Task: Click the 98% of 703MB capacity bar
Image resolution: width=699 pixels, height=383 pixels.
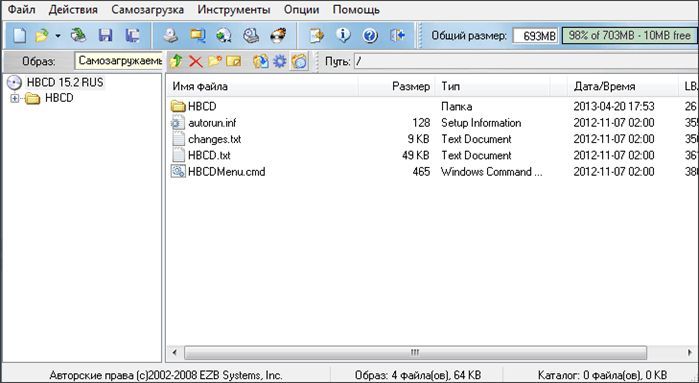Action: click(629, 35)
